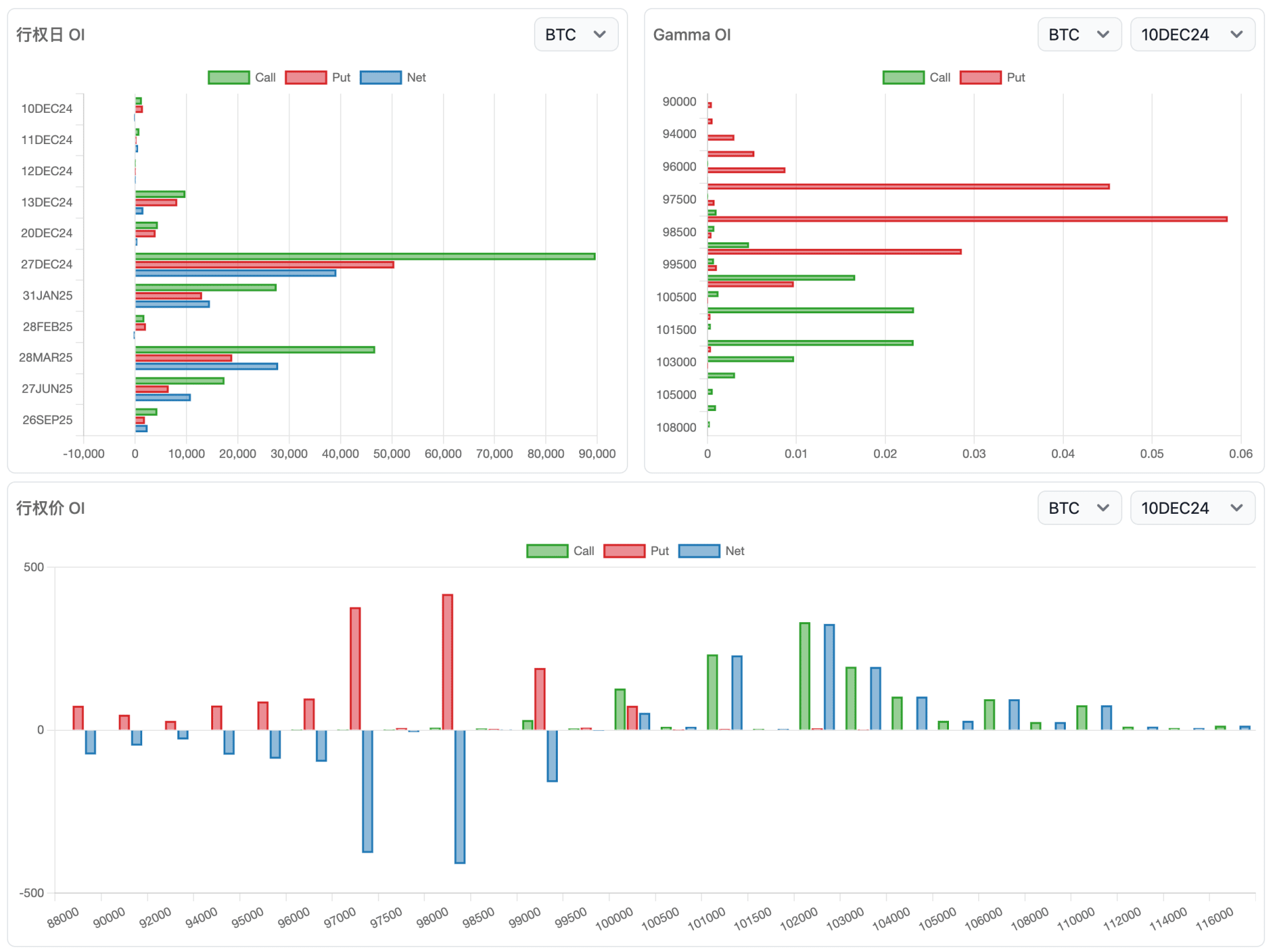
Task: Click the blue Net swatch in 行权价 OI legend
Action: click(x=699, y=551)
